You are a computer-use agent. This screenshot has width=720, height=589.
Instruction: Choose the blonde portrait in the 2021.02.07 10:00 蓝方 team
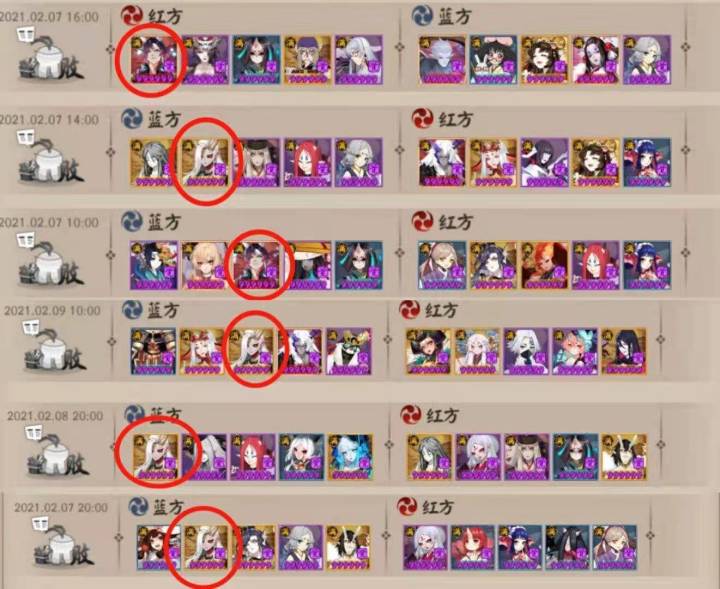(x=205, y=265)
